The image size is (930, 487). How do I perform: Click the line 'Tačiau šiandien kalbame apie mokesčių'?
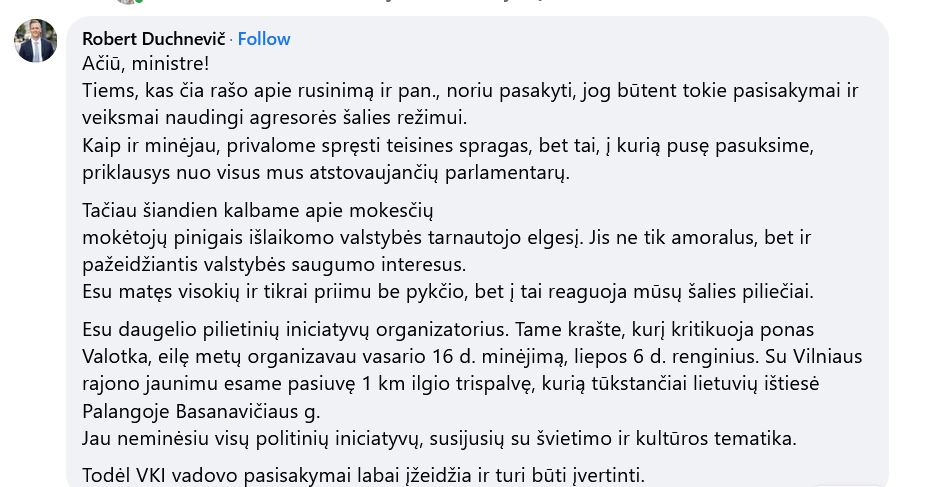click(258, 211)
